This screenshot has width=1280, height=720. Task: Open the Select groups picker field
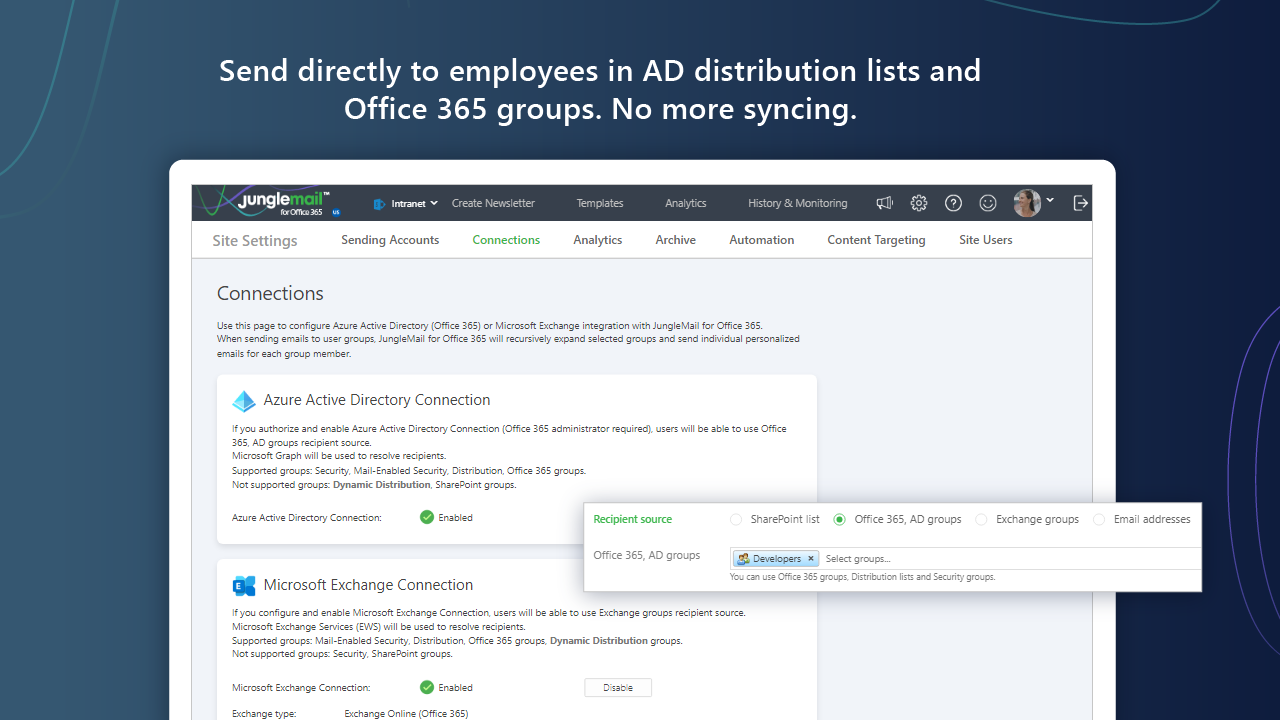pyautogui.click(x=900, y=558)
